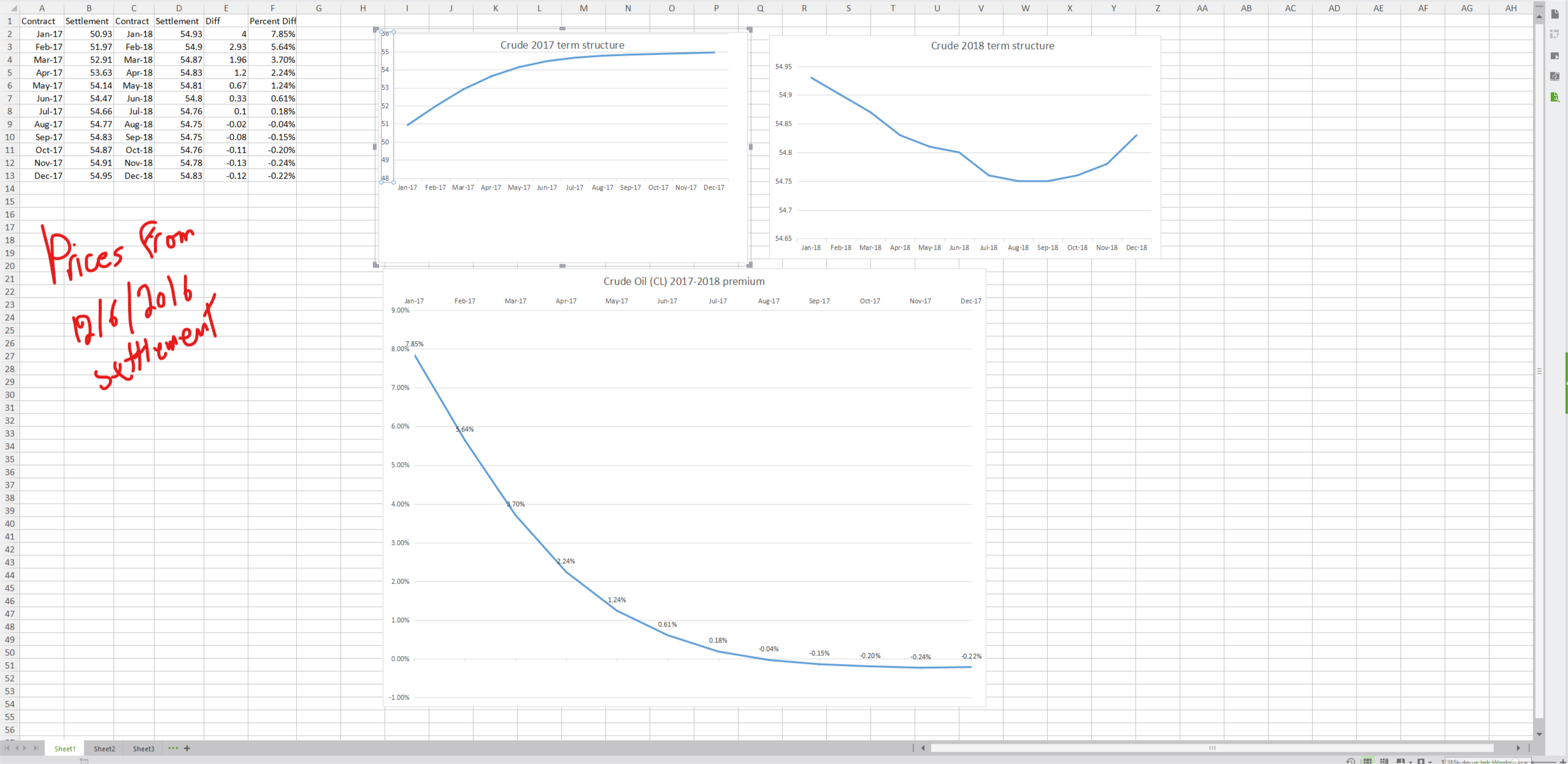1568x764 pixels.
Task: Switch to Sheet2 tab
Action: (x=104, y=749)
